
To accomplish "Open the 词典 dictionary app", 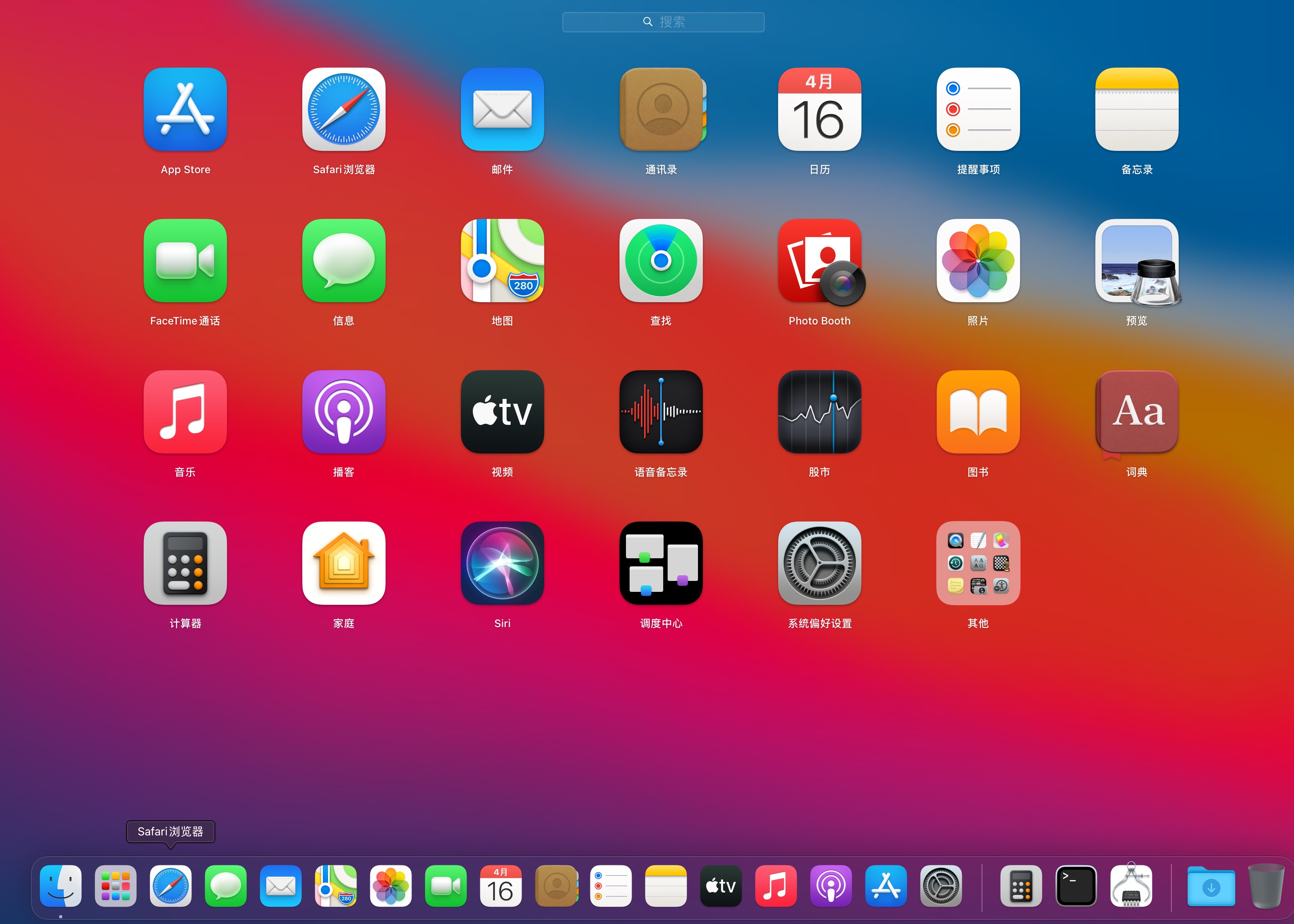I will point(1136,412).
